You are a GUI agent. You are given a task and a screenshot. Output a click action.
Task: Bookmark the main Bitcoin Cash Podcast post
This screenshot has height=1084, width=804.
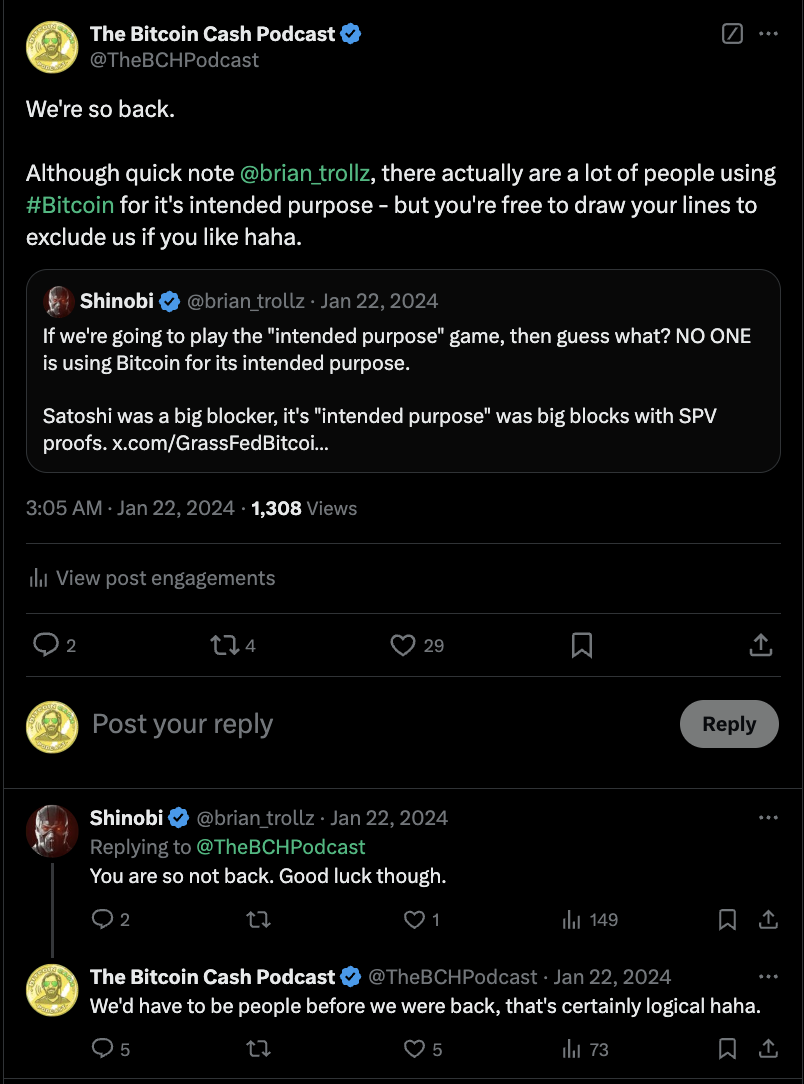point(581,646)
